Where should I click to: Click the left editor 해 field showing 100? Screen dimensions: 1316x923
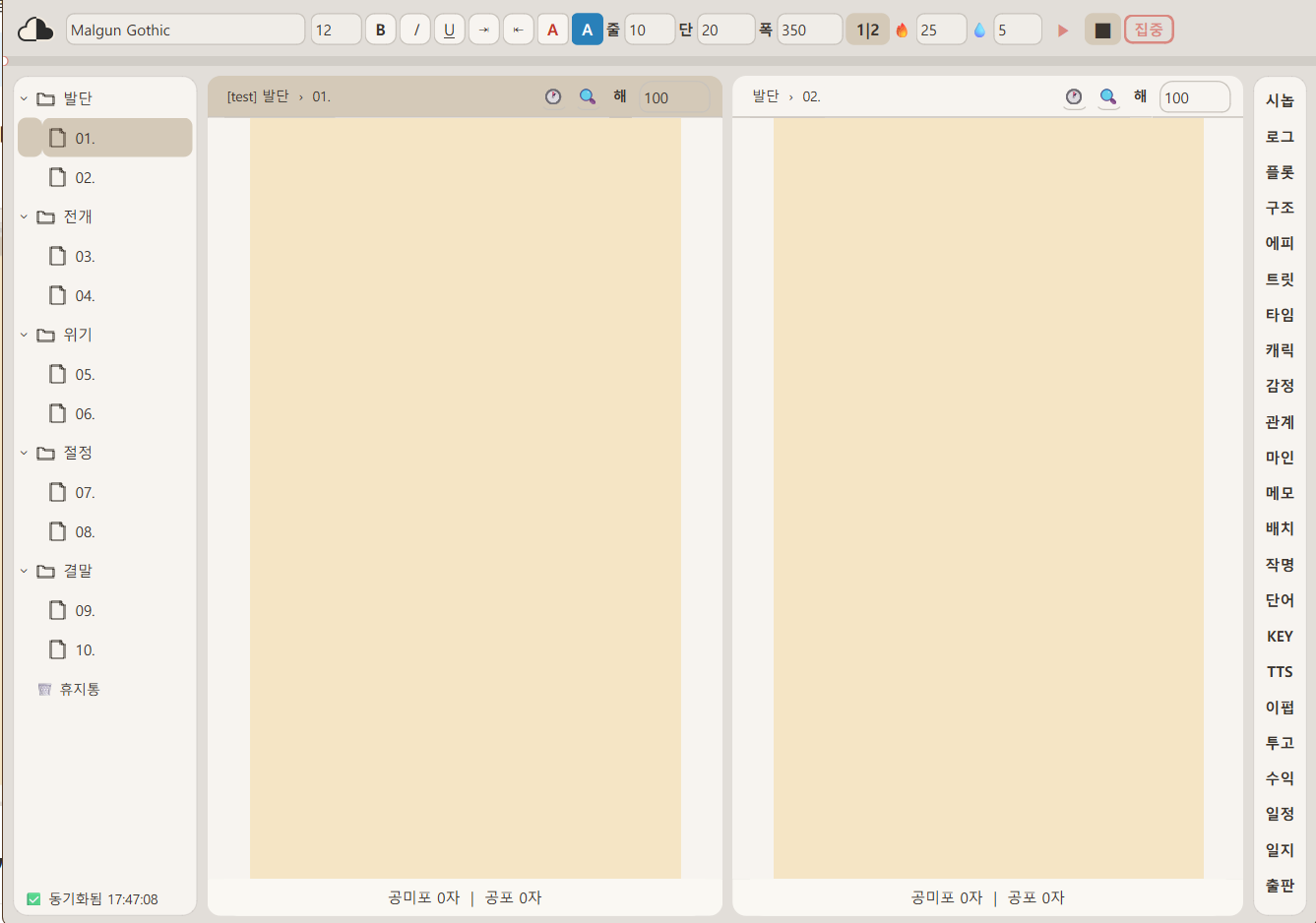(x=674, y=97)
